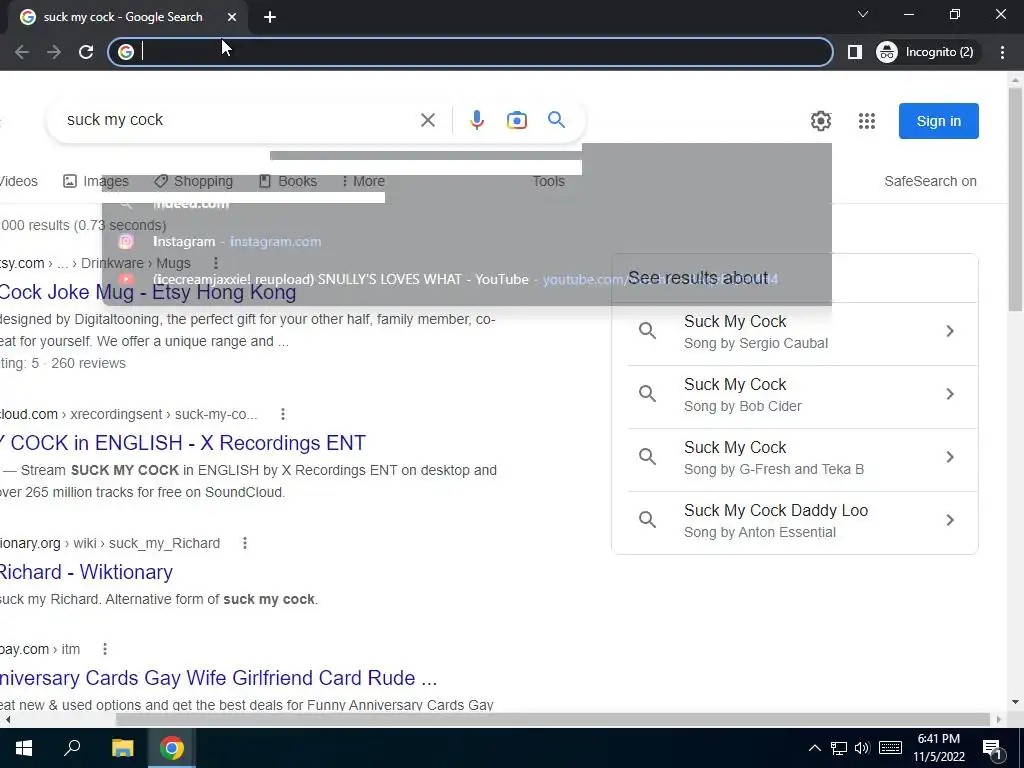Click the horizontal page scrollbar
1024x768 pixels.
[552, 720]
